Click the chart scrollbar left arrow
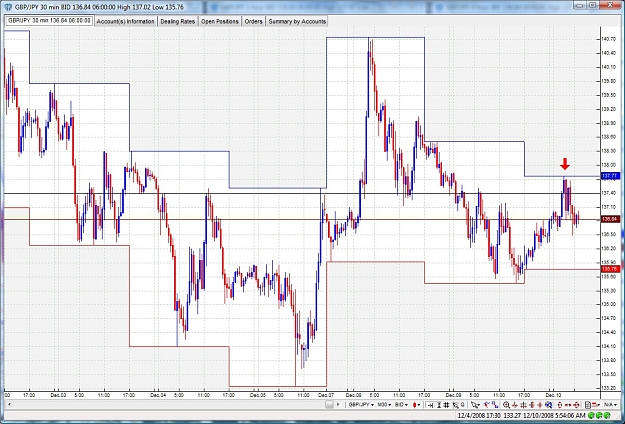Screen dimensions: 625x424 click(8, 404)
